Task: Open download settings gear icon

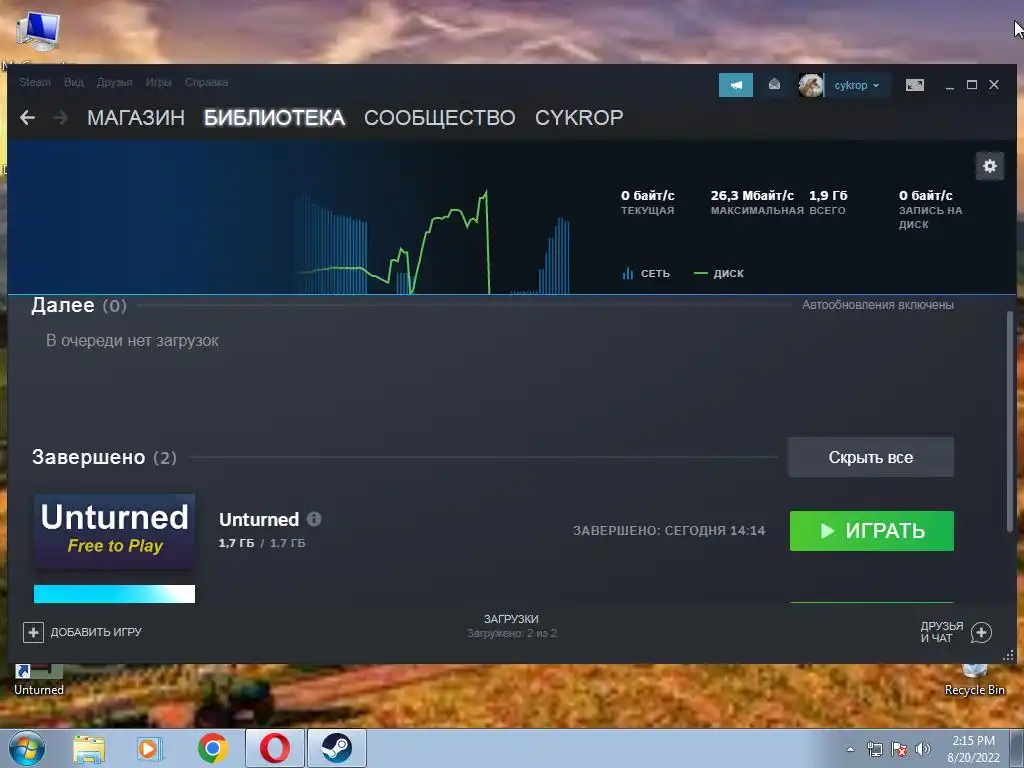Action: pos(989,166)
